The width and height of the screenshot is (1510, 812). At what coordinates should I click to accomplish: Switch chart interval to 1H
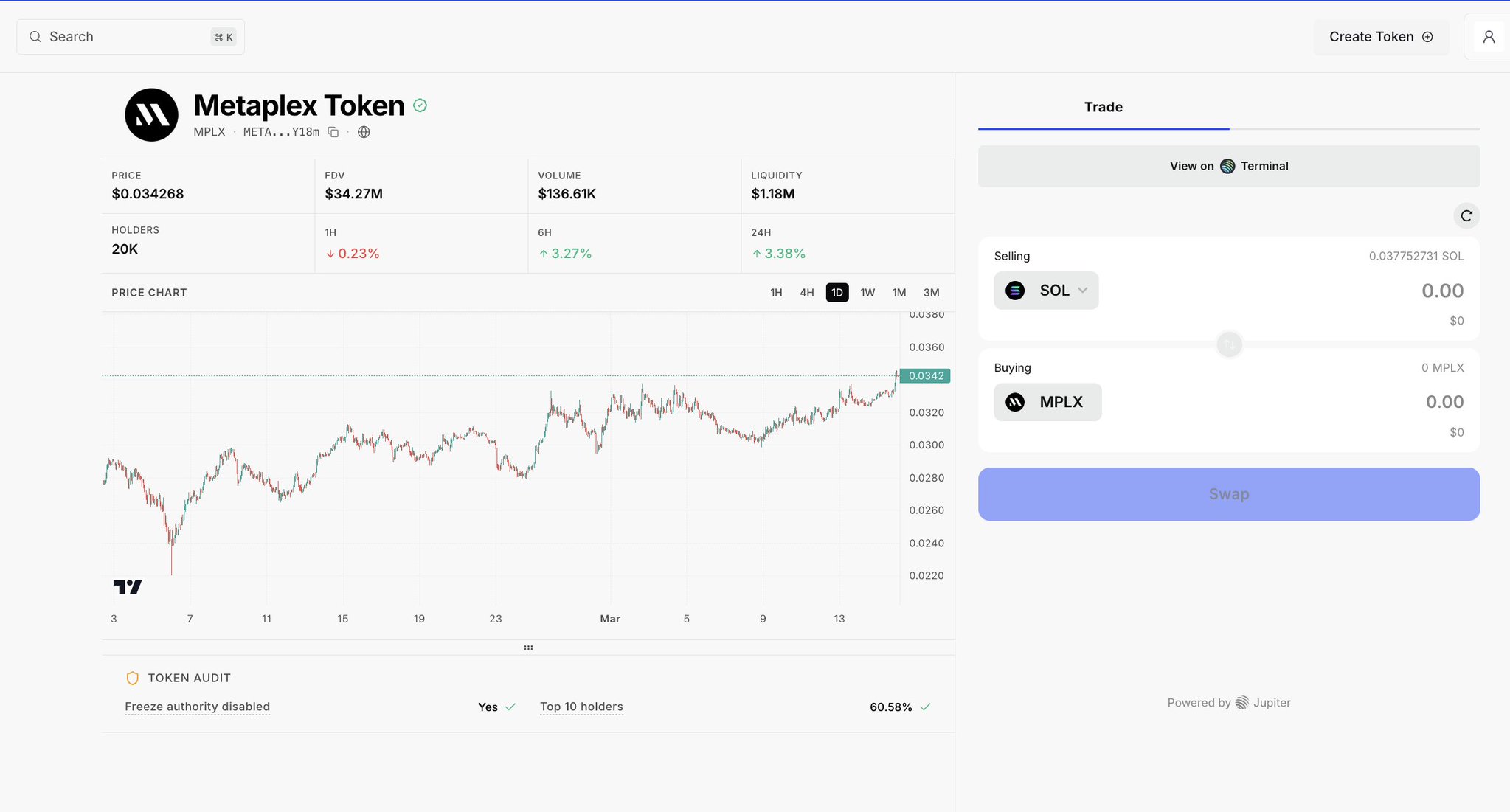776,293
